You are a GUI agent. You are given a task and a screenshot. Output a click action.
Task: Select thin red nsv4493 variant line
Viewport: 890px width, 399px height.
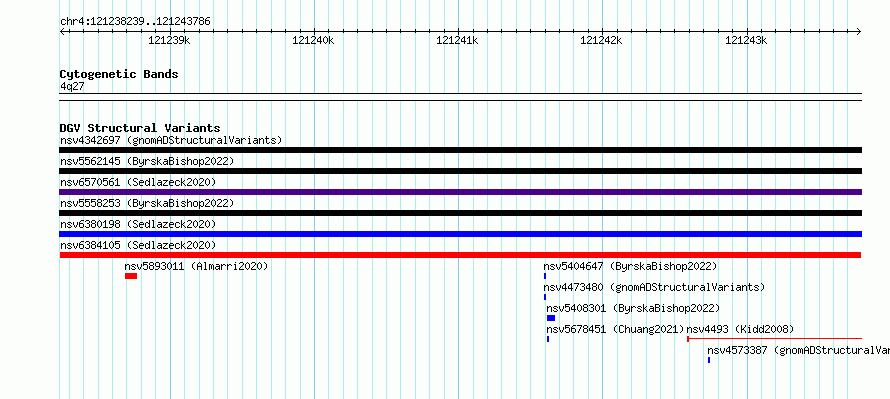point(774,339)
